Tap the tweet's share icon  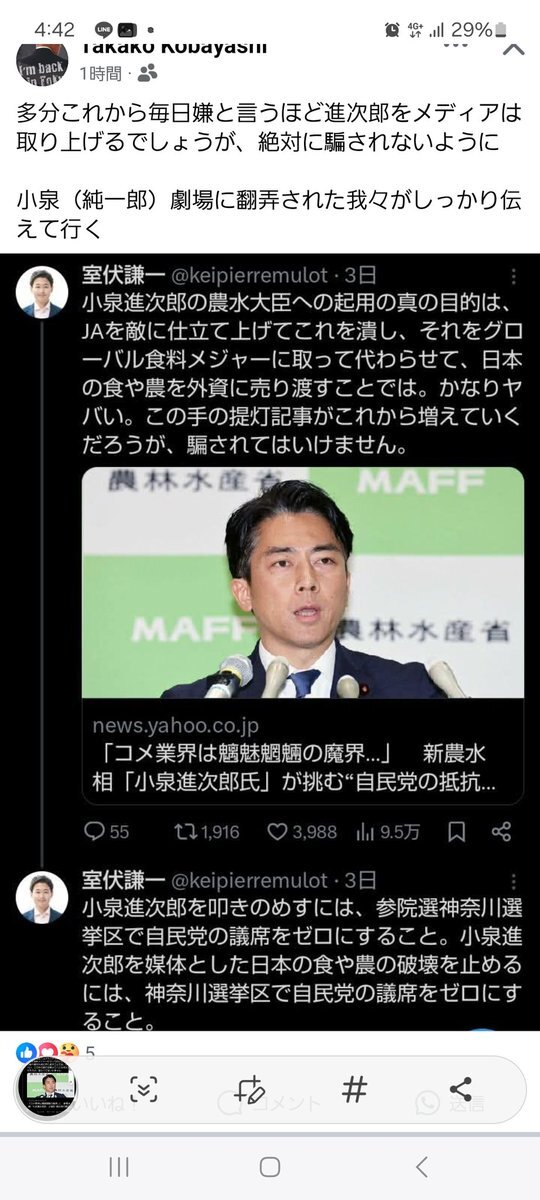click(x=502, y=831)
